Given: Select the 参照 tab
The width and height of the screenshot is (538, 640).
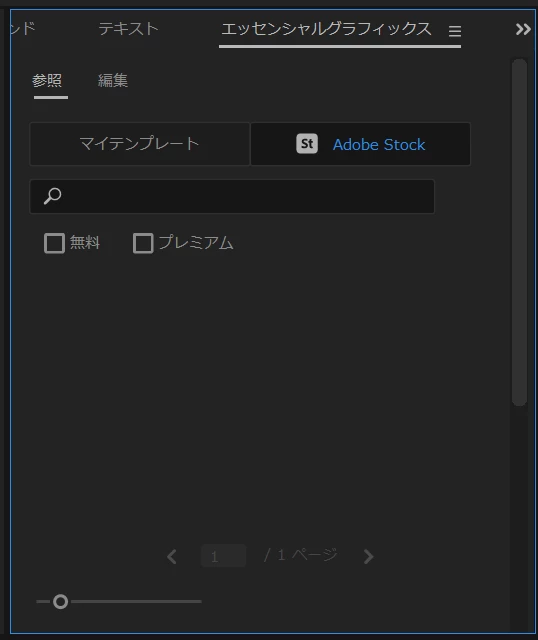Looking at the screenshot, I should [47, 80].
